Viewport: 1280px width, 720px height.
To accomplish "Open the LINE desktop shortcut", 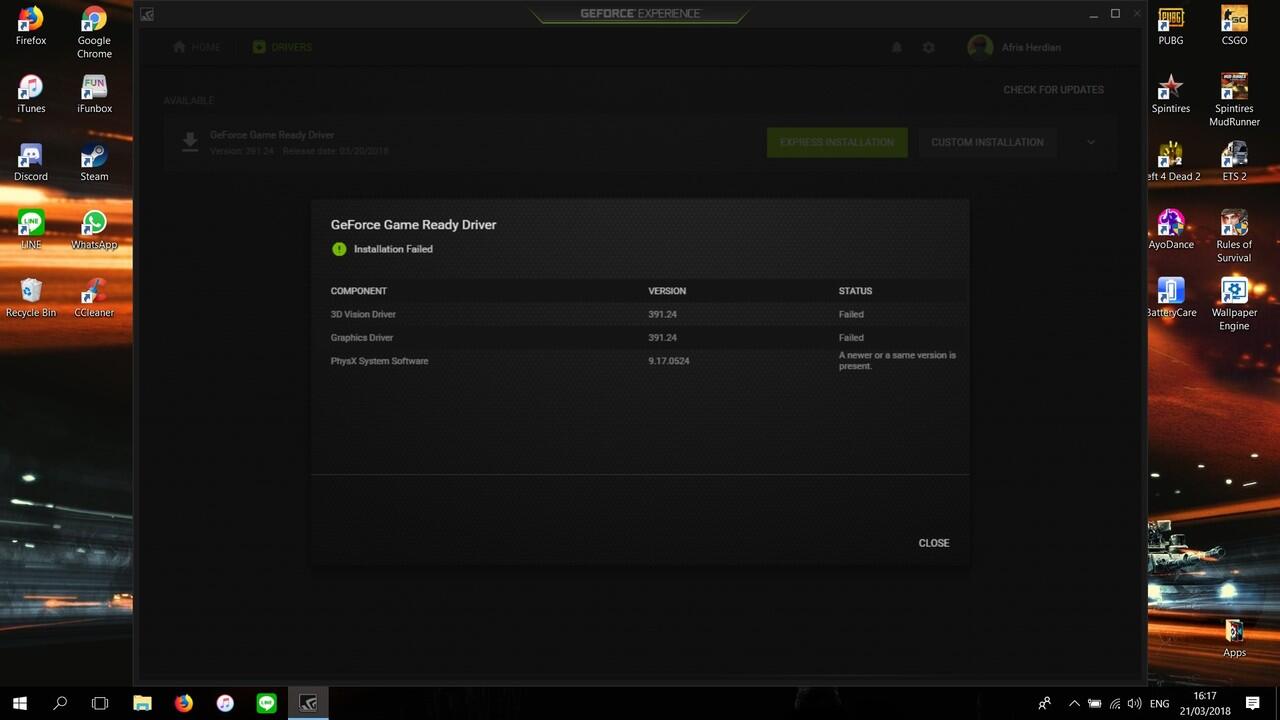I will click(x=31, y=230).
